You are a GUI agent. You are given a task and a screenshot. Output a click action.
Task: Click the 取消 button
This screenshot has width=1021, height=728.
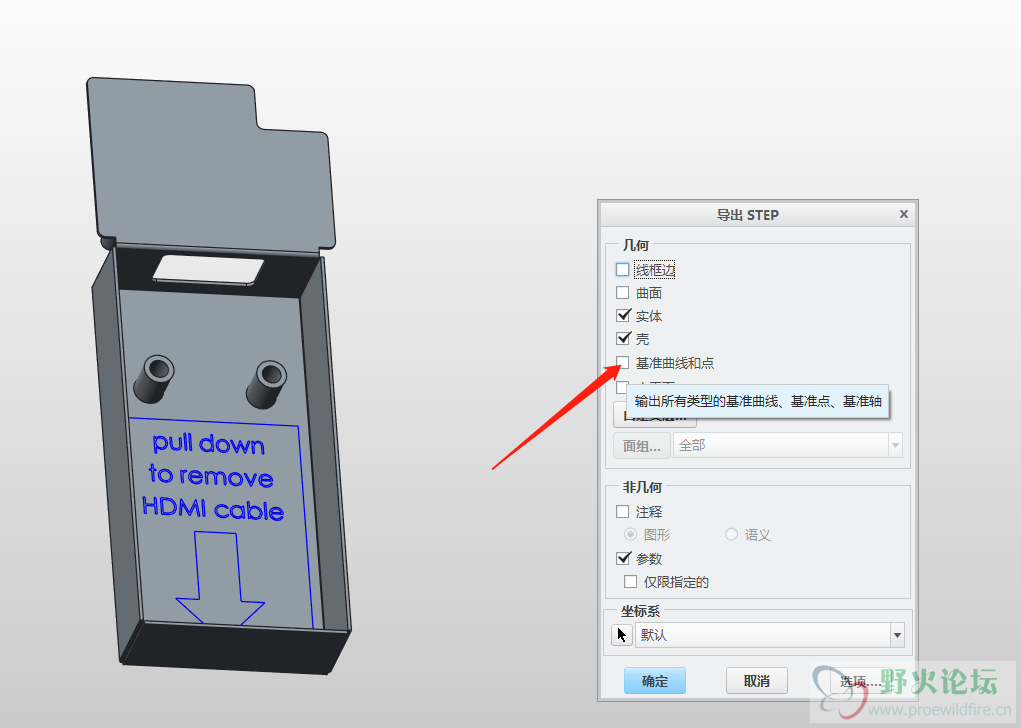pos(757,681)
